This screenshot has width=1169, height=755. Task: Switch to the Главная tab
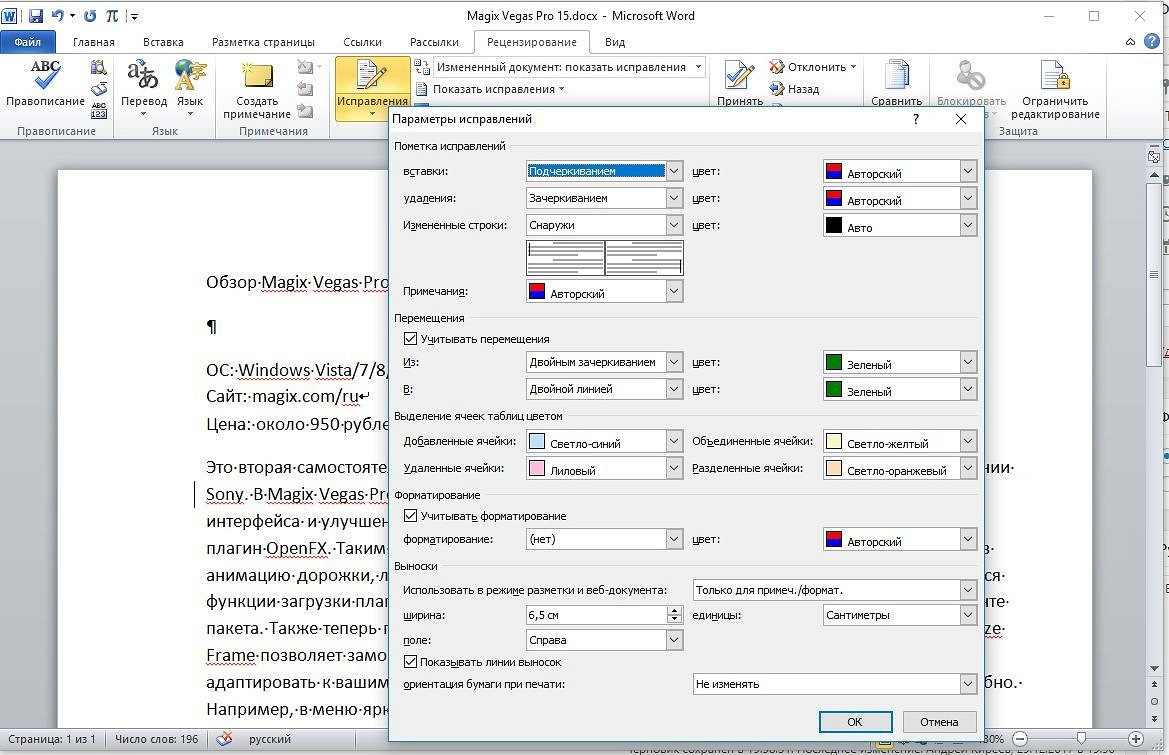coord(94,42)
